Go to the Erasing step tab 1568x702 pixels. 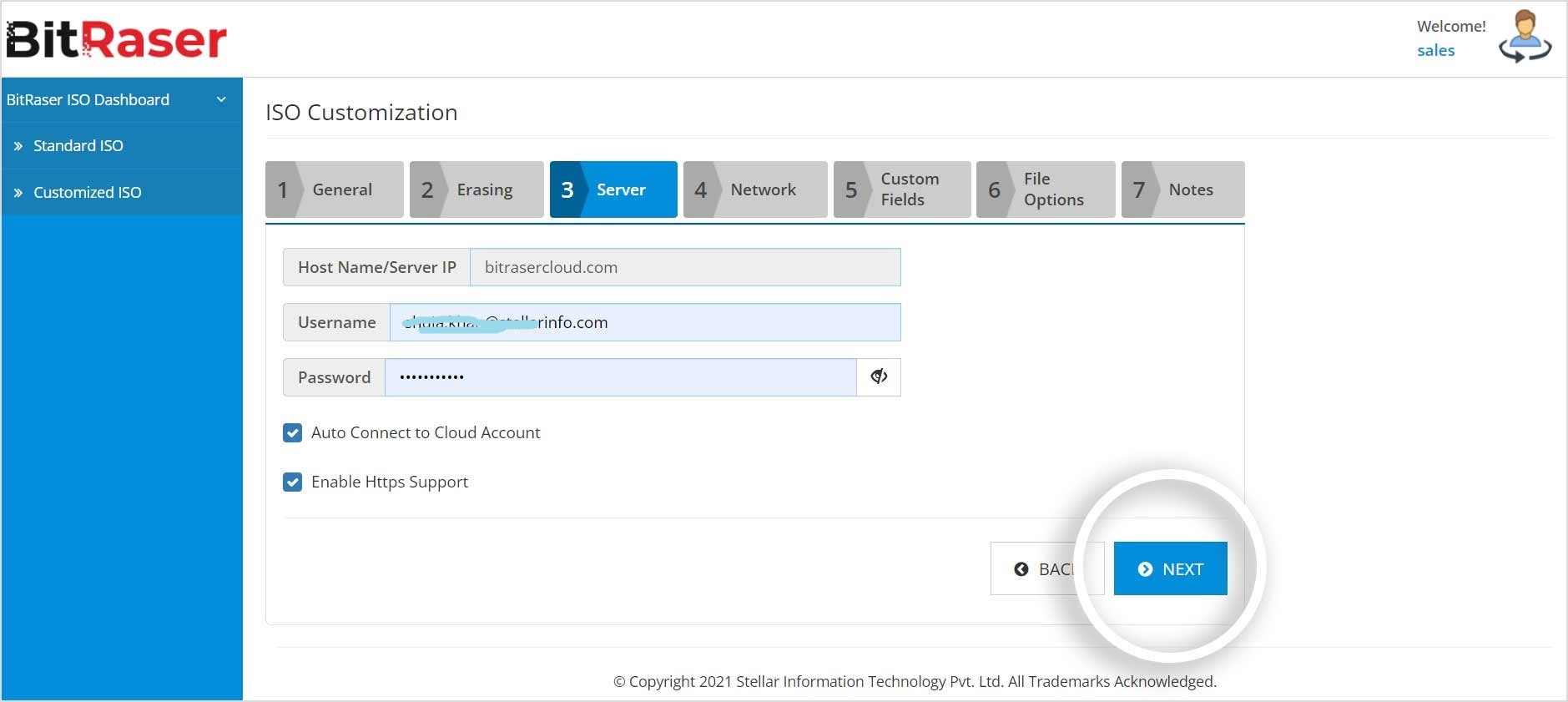[476, 189]
